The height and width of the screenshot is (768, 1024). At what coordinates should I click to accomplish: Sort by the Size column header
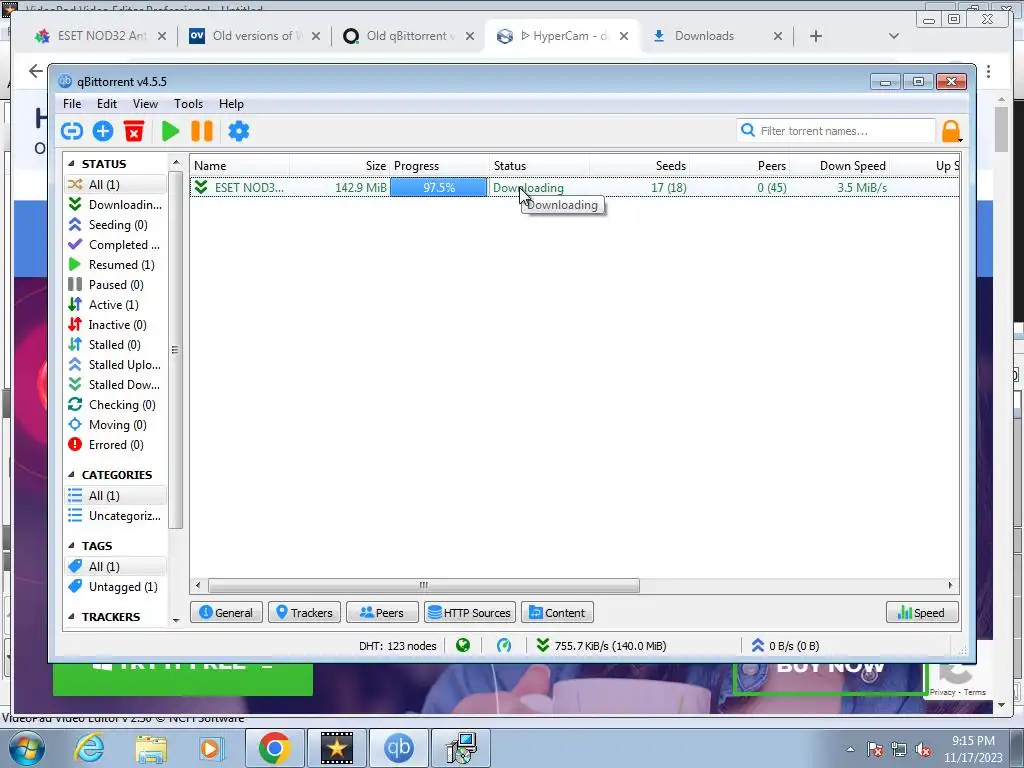point(340,166)
